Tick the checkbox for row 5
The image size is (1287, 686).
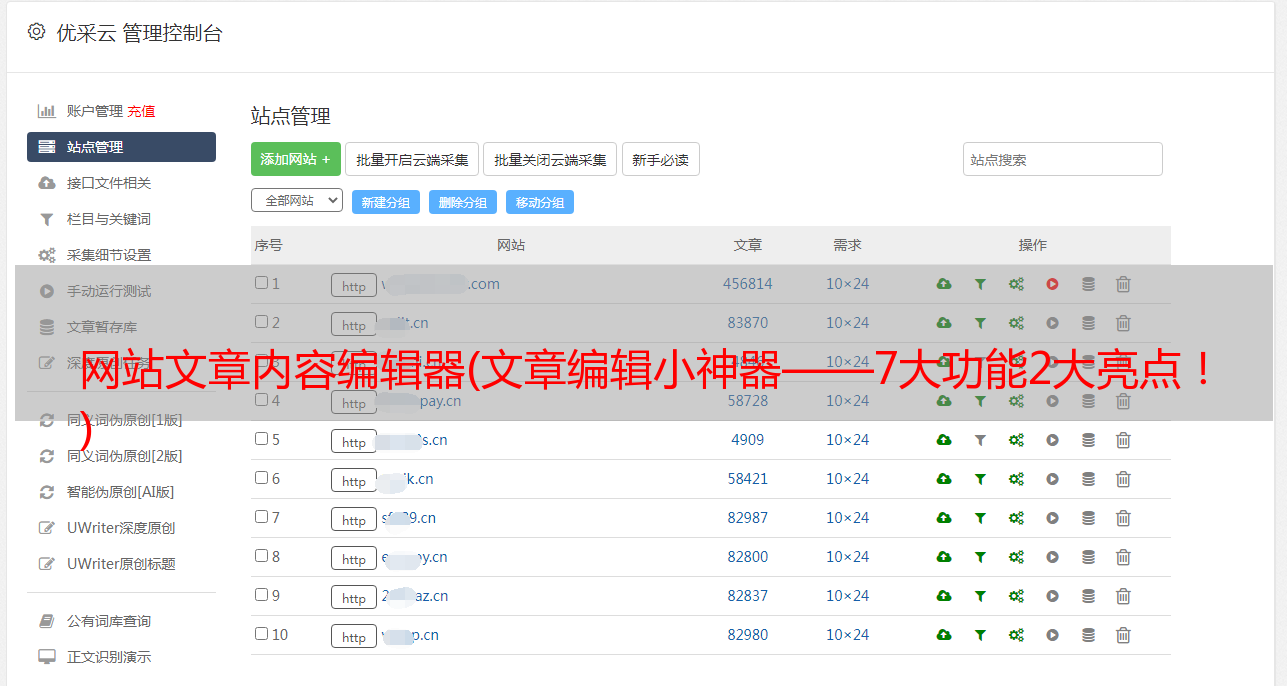point(261,439)
